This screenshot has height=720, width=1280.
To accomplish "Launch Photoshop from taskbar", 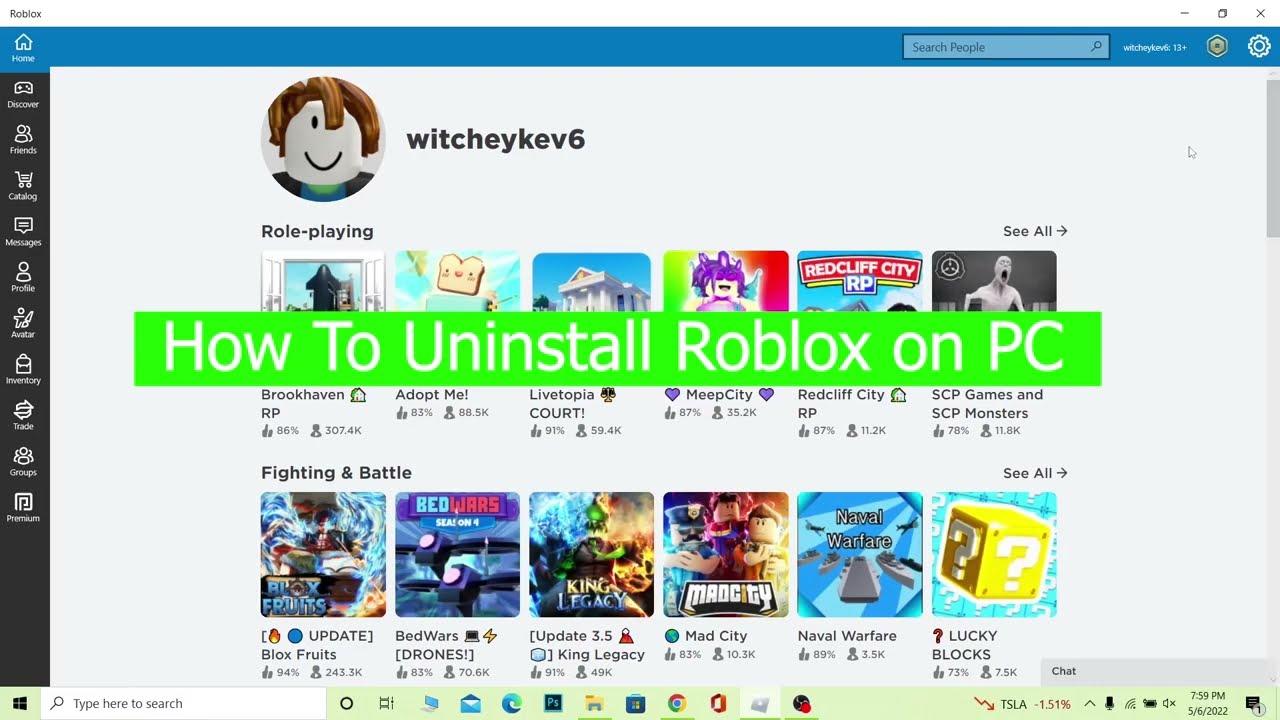I will coord(553,703).
